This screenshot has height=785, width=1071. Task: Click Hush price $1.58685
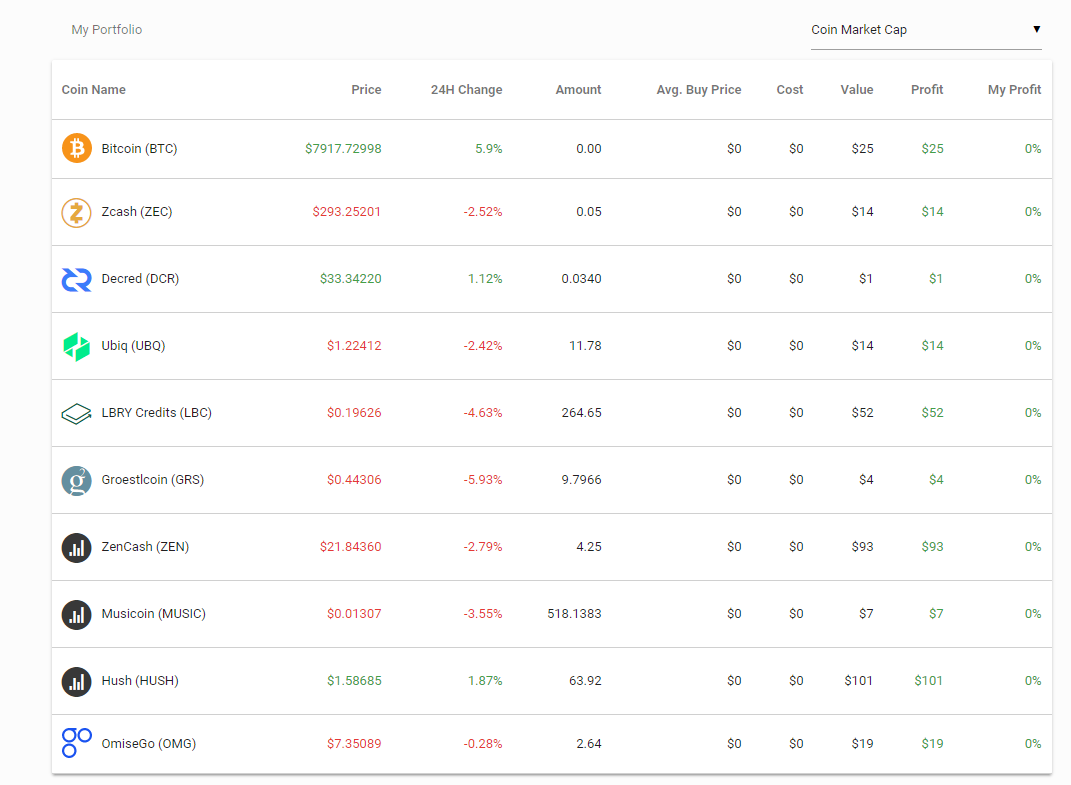(x=354, y=680)
